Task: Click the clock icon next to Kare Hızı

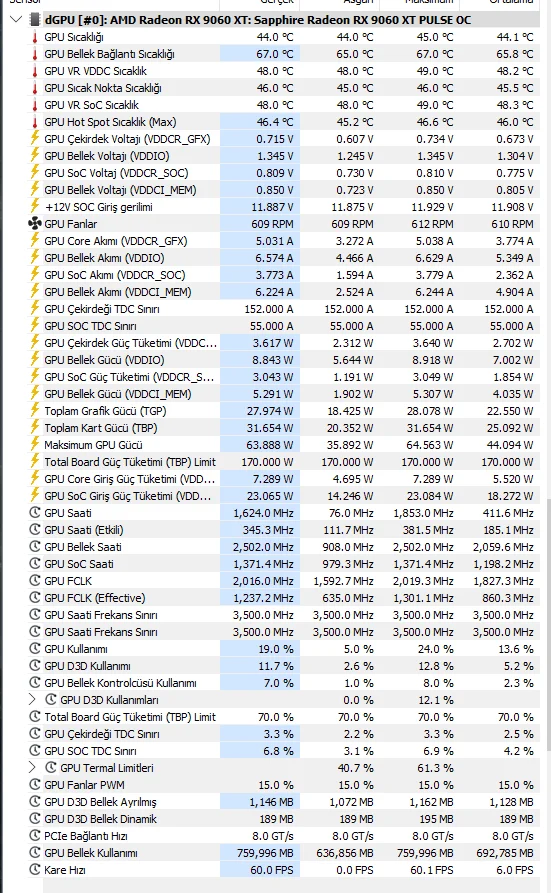Action: pos(35,870)
